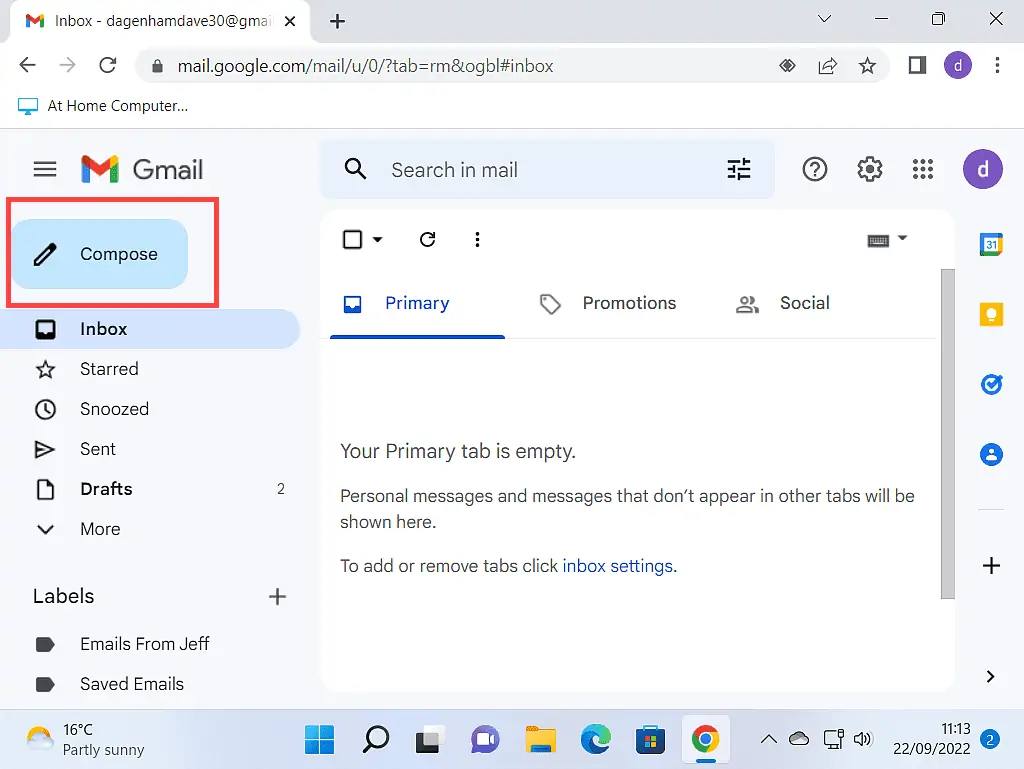Open Gmail settings gear
The image size is (1024, 769).
pyautogui.click(x=869, y=169)
